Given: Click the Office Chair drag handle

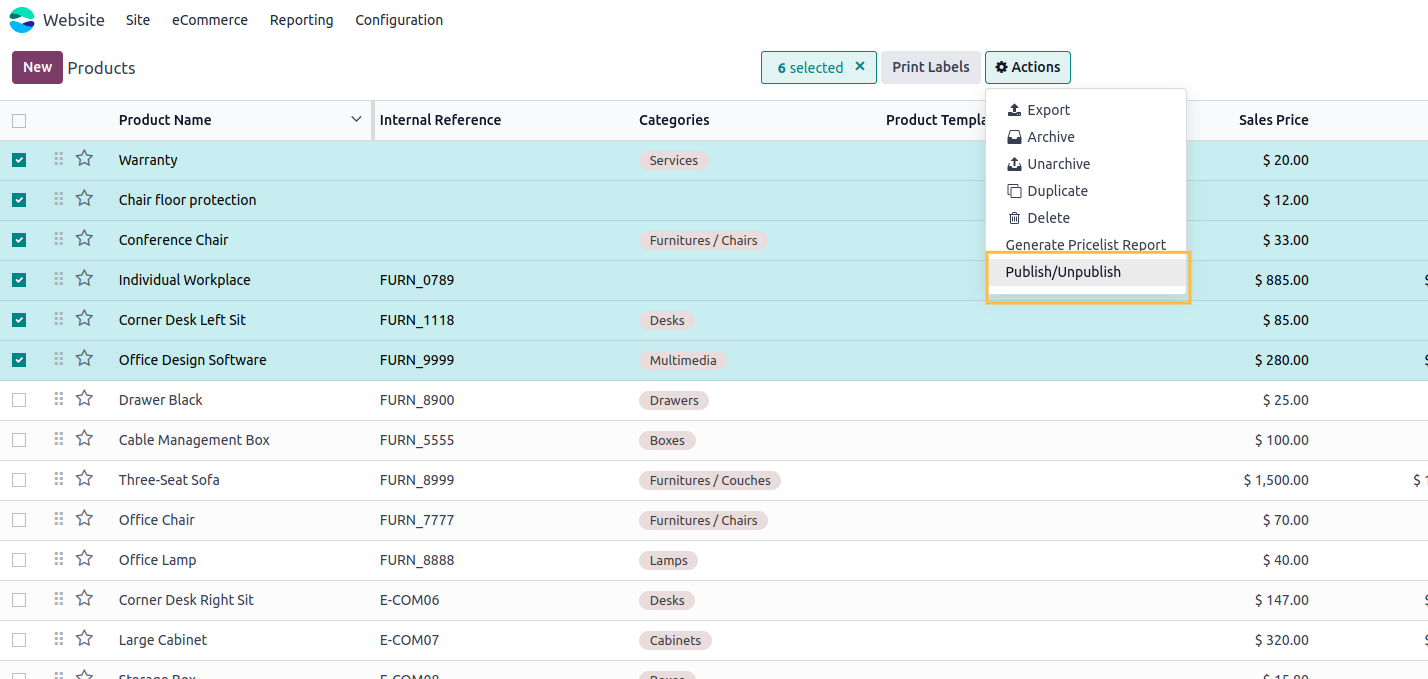Looking at the screenshot, I should coord(59,519).
